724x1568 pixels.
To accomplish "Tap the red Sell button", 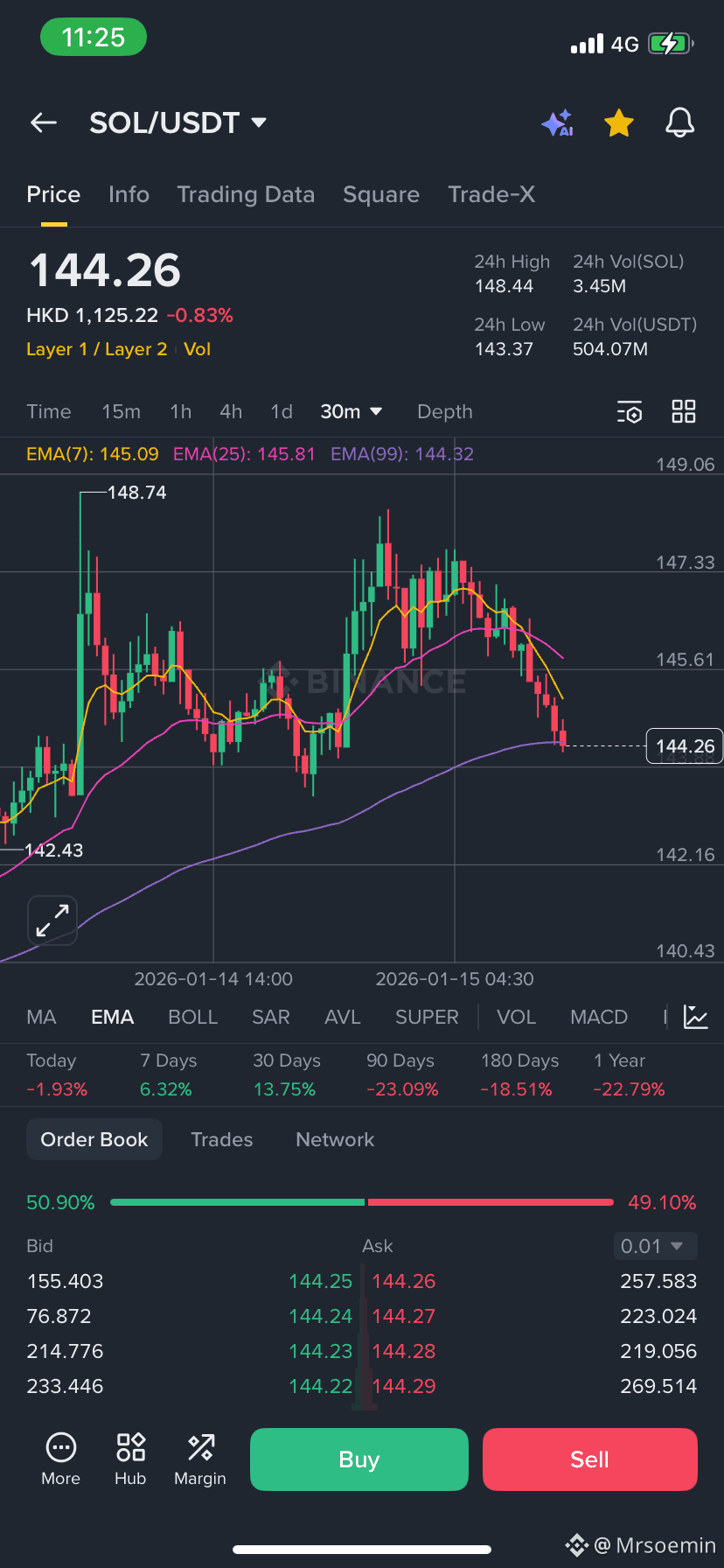I will tap(590, 1459).
